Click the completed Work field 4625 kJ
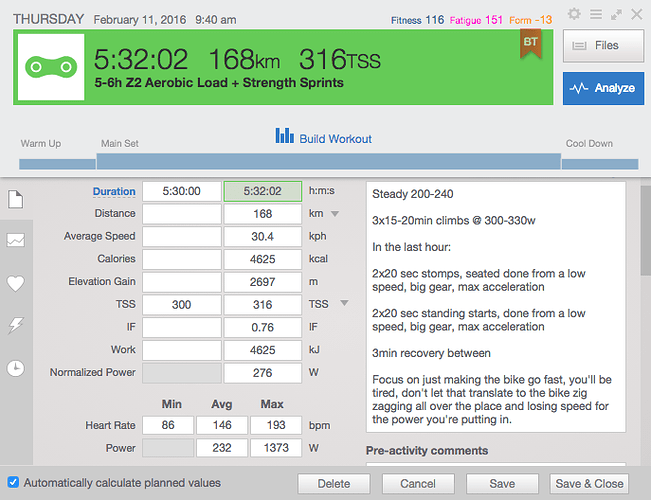651x500 pixels. click(x=262, y=350)
